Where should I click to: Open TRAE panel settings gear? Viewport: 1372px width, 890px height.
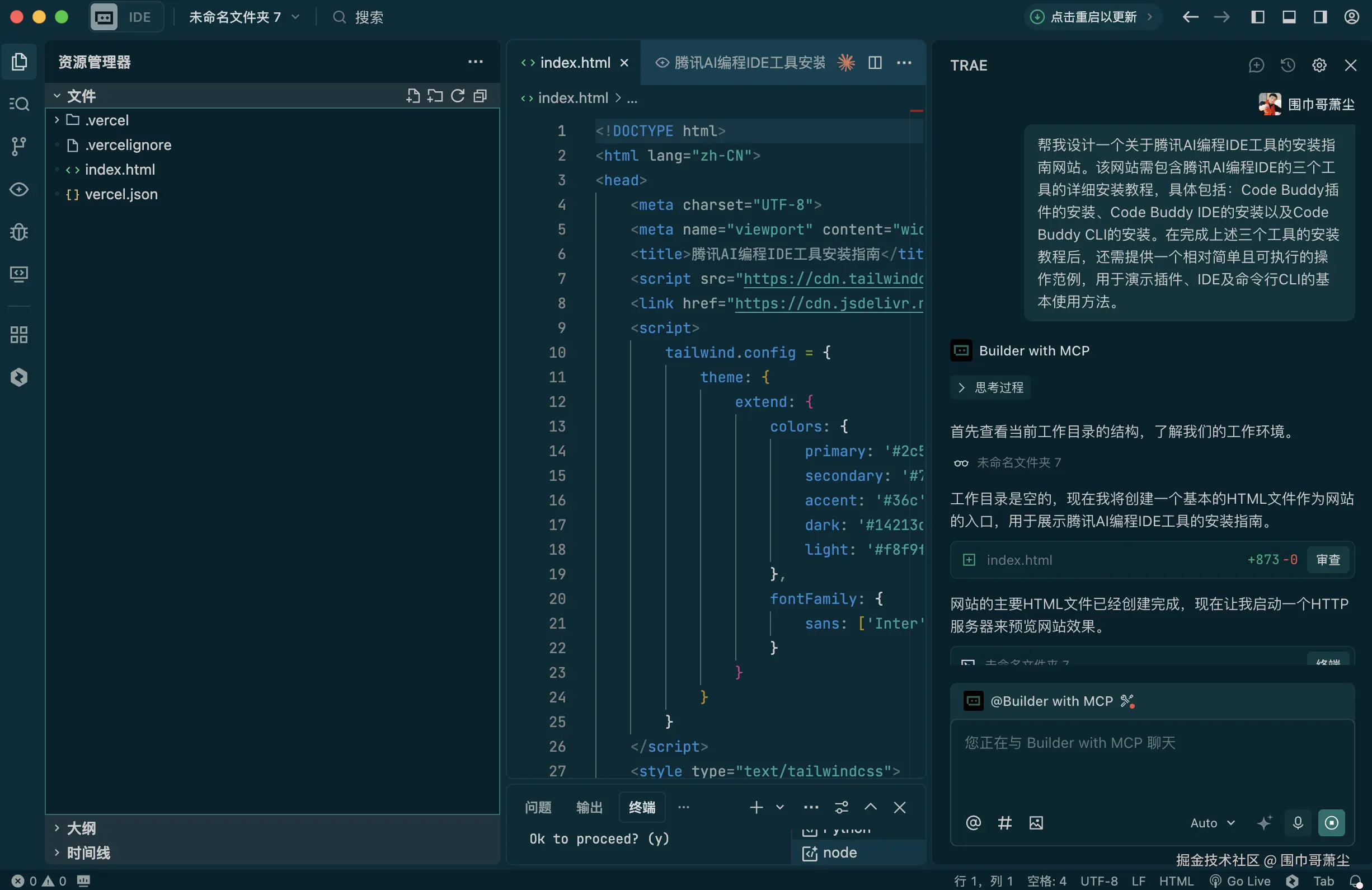coord(1319,65)
